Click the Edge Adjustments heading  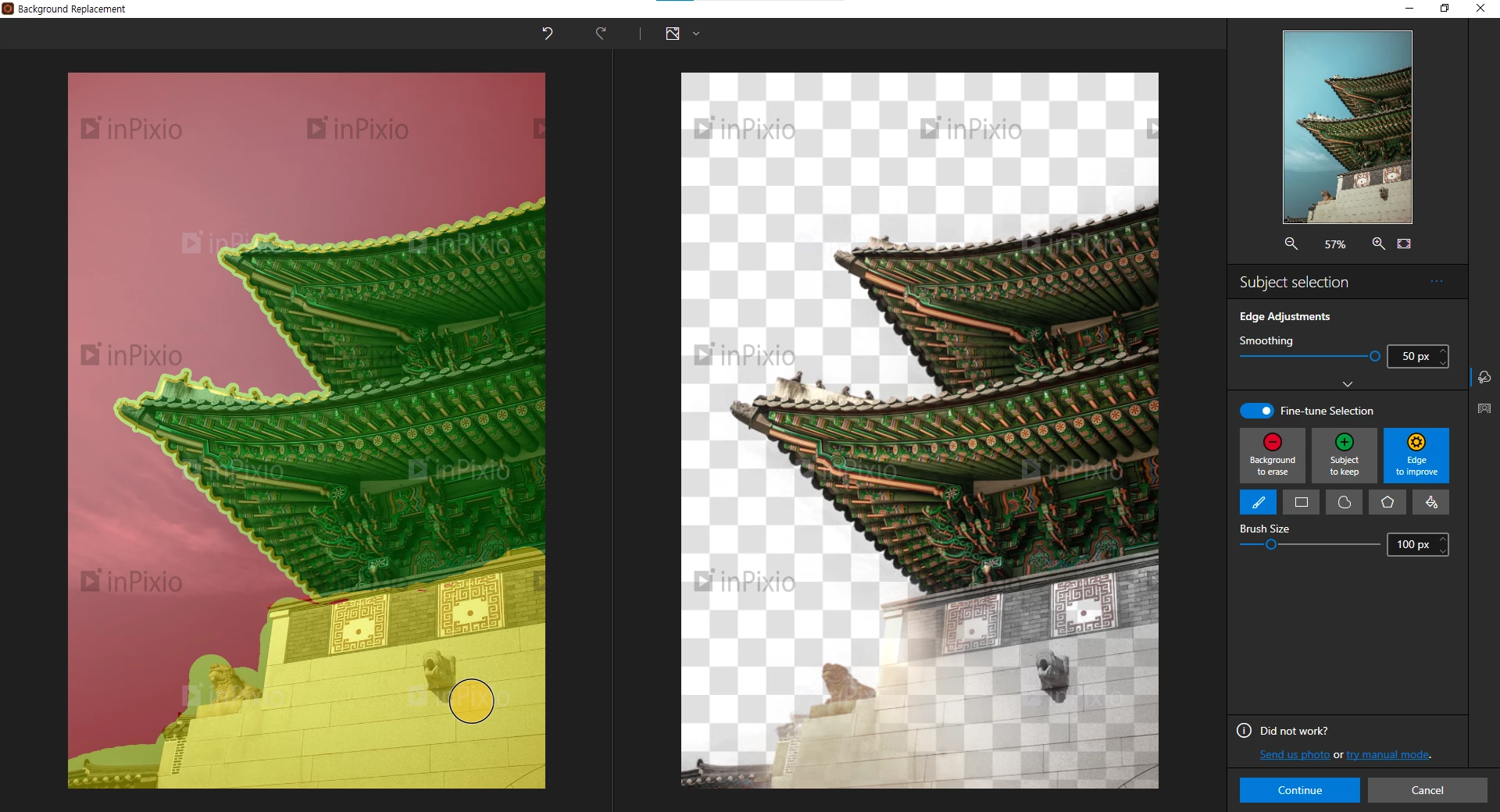click(1284, 316)
